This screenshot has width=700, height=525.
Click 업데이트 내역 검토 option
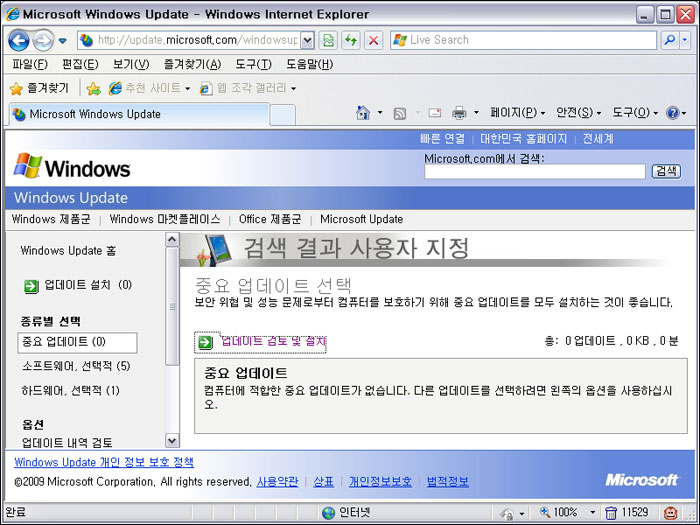[67, 443]
